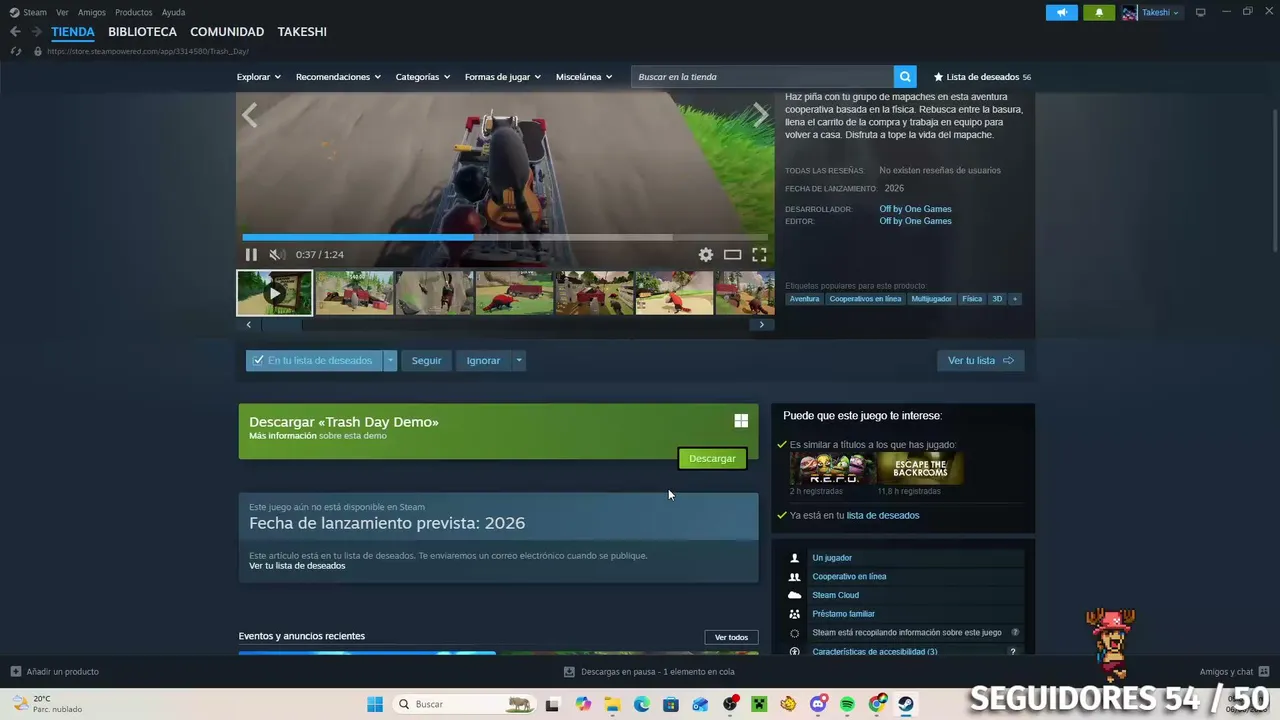Open 'Más información' about the demo

coord(283,436)
